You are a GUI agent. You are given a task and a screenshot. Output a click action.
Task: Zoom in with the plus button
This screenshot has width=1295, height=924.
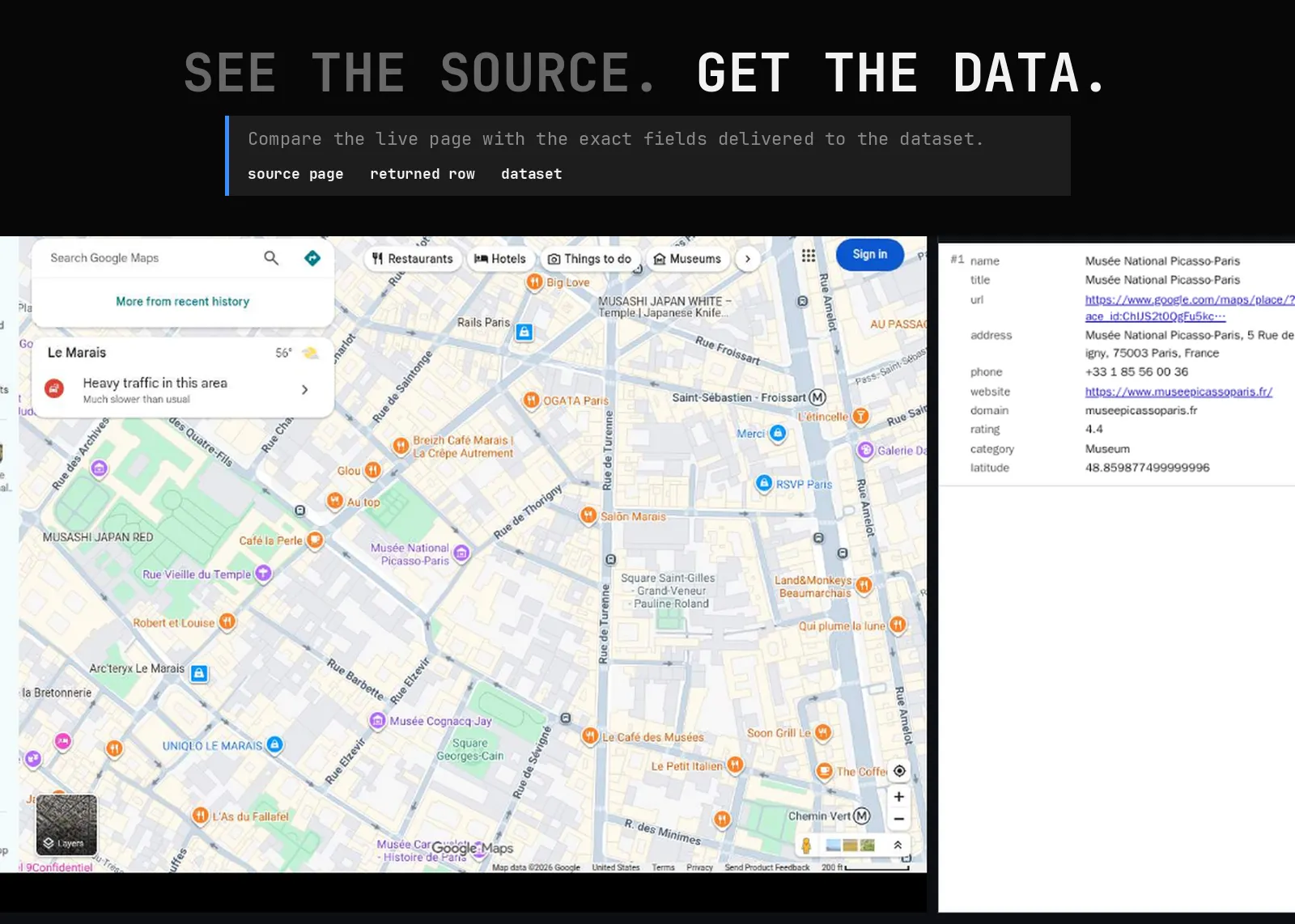(x=898, y=796)
